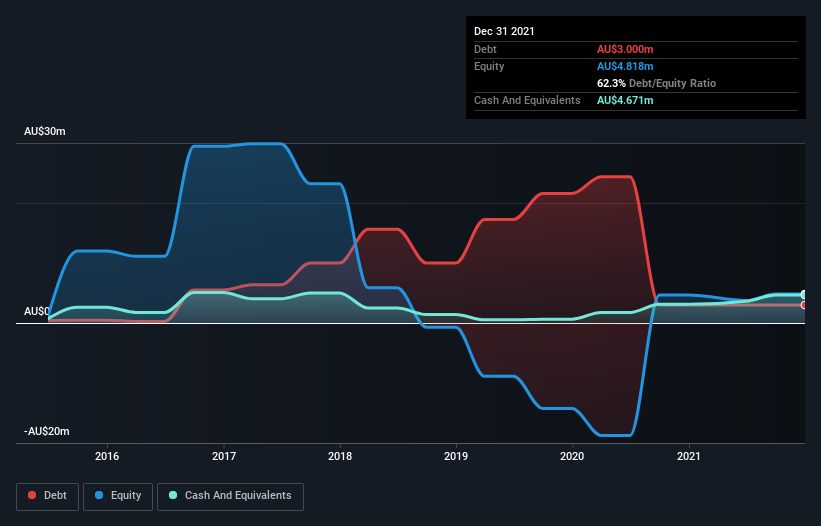The width and height of the screenshot is (821, 526).
Task: Click the AU$0 y-axis label
Action: point(36,311)
